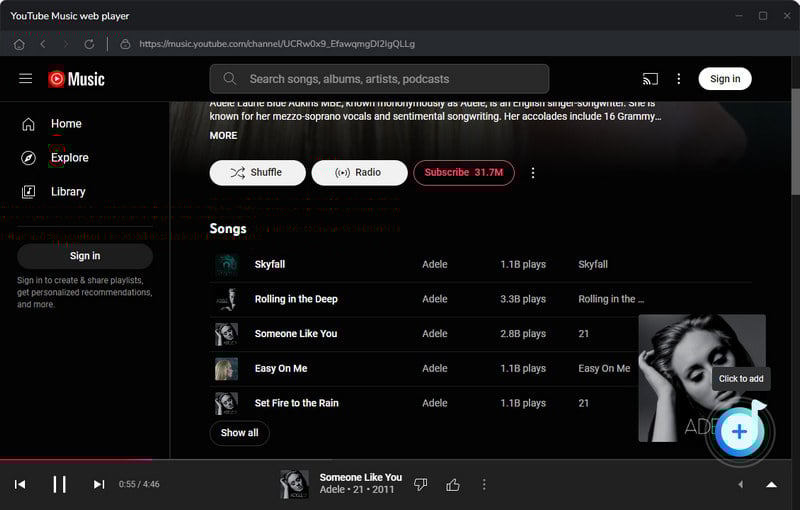Expand artist description with MORE

point(223,136)
